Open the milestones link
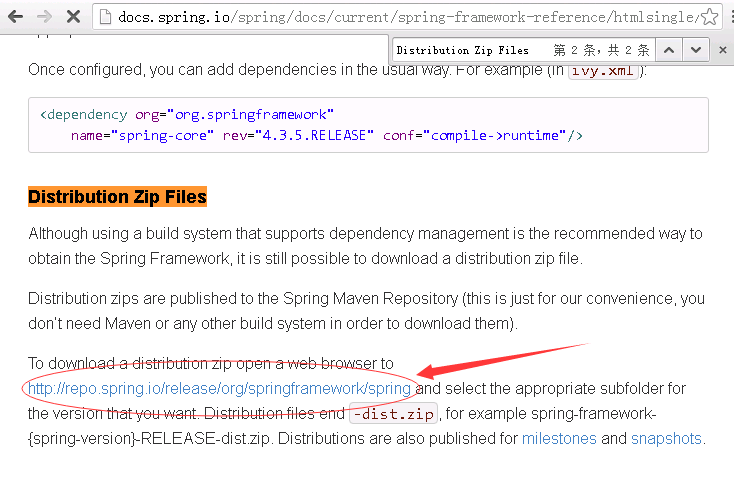Viewport: 734px width, 498px height. 559,439
